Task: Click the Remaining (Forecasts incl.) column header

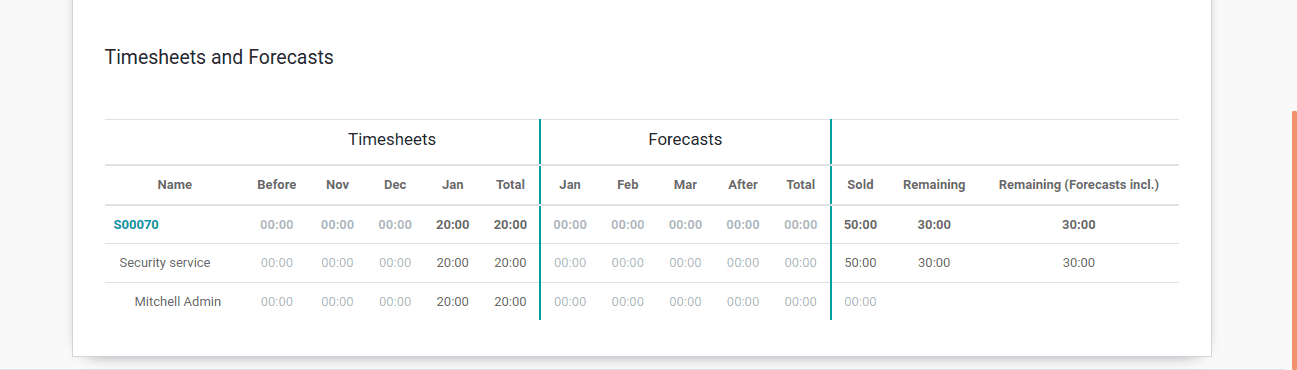Action: 1079,185
